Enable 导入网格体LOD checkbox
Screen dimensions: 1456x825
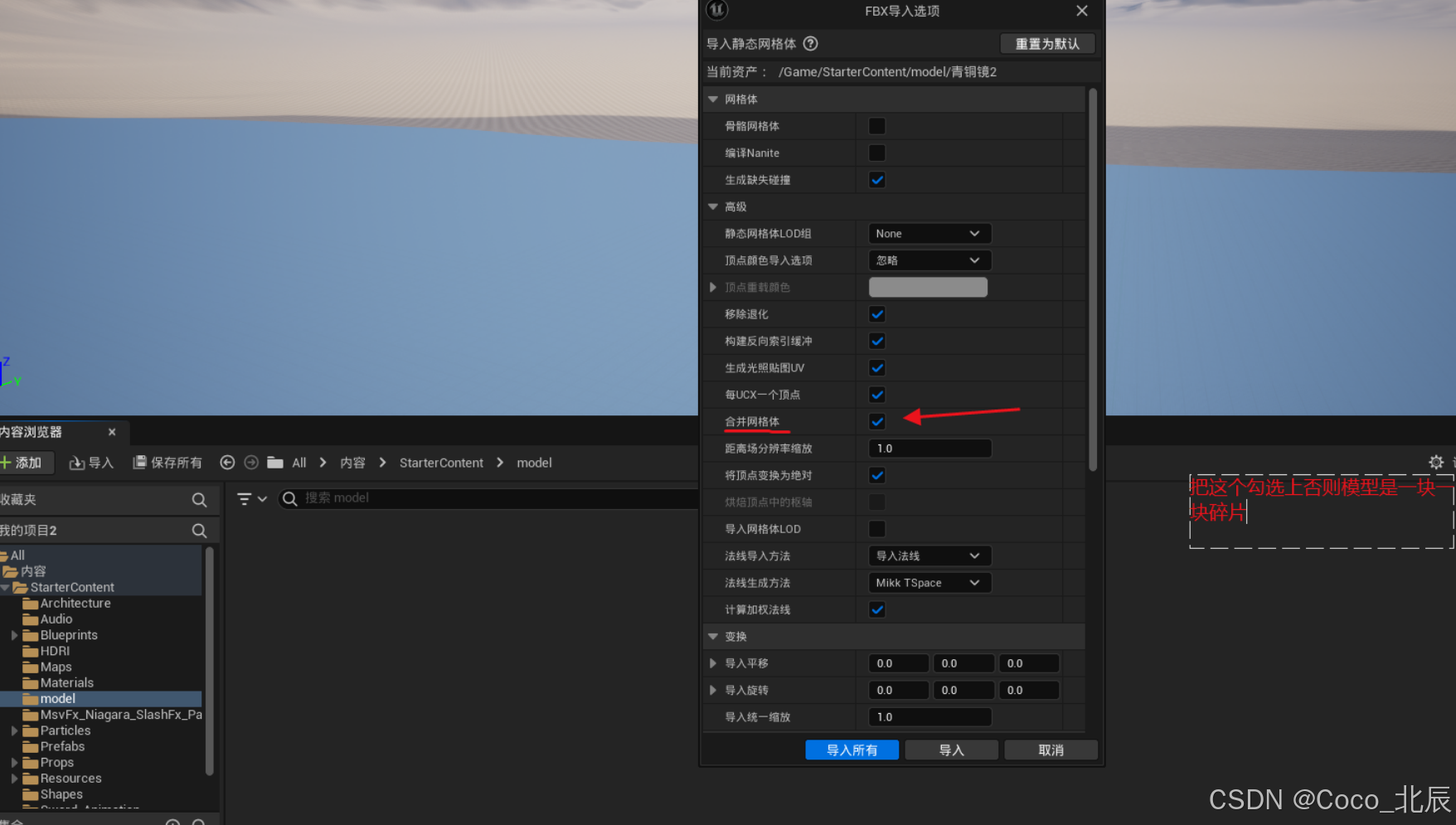(x=876, y=529)
